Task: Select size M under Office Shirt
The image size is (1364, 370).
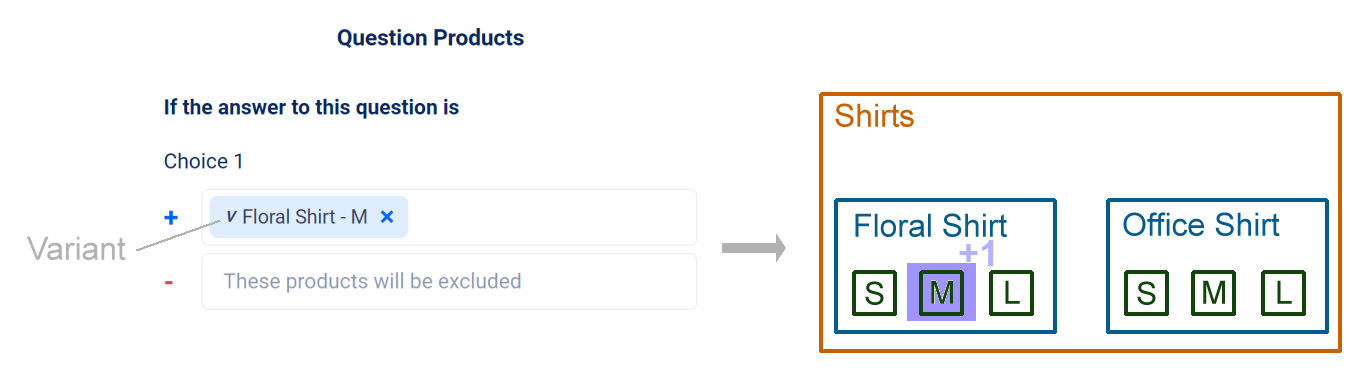Action: tap(1213, 293)
